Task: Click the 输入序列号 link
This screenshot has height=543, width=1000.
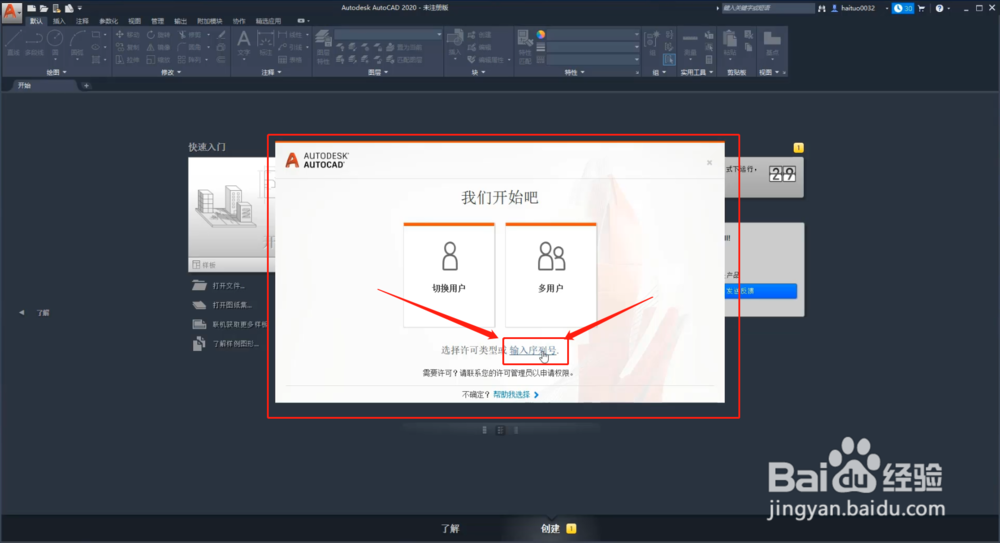Action: tap(533, 350)
